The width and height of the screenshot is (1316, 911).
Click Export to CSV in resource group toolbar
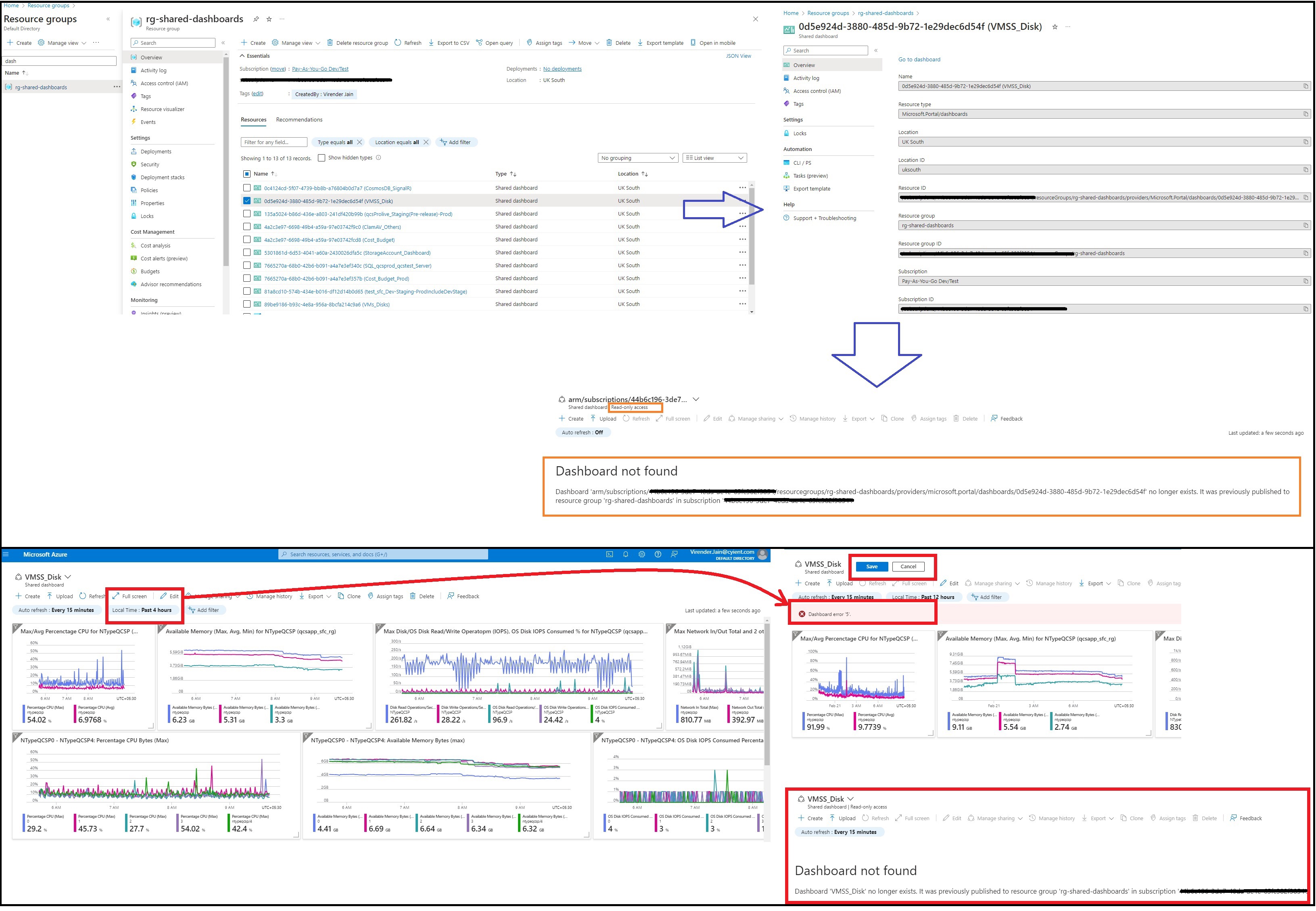click(x=449, y=43)
